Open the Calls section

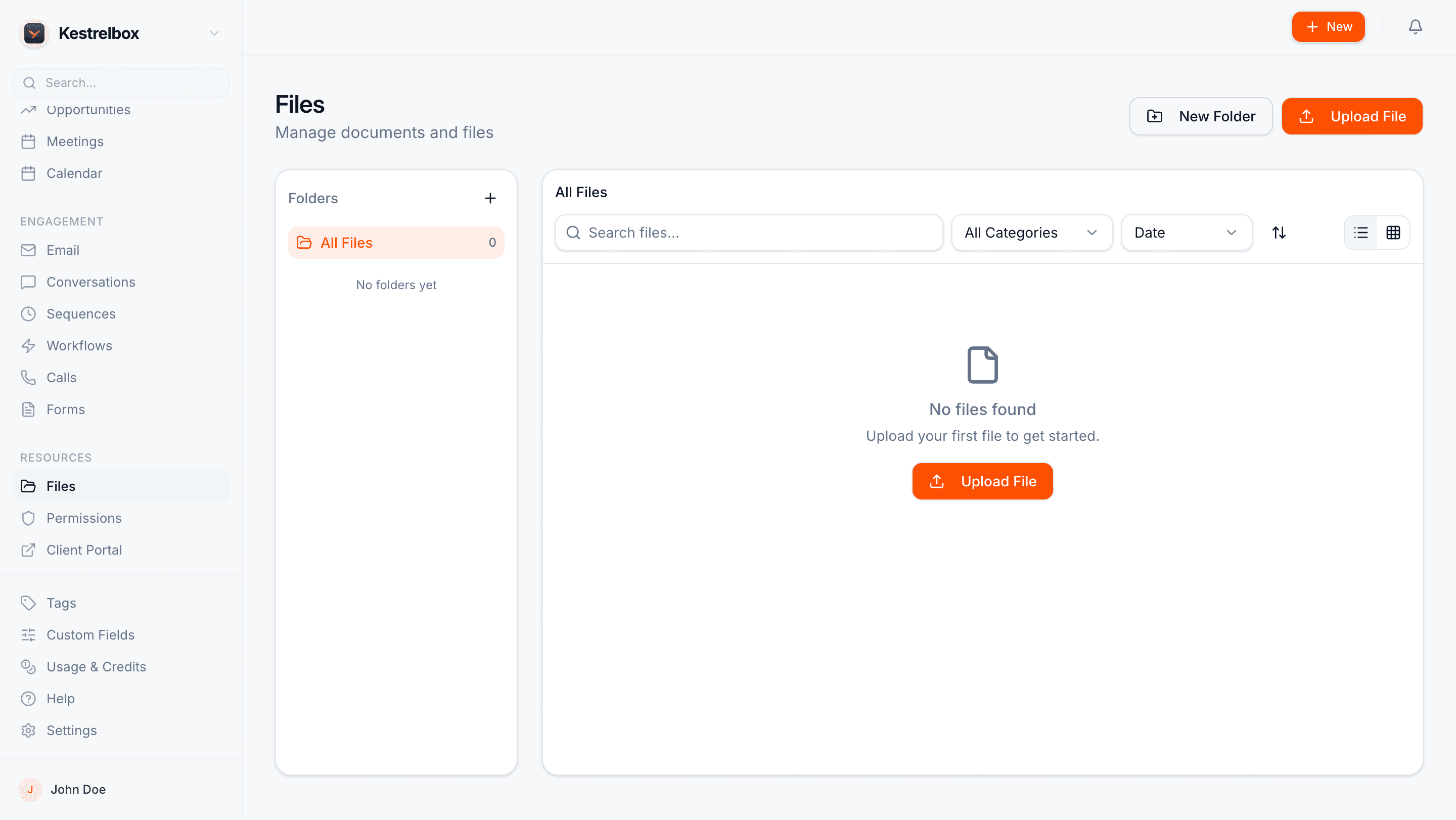pos(61,377)
